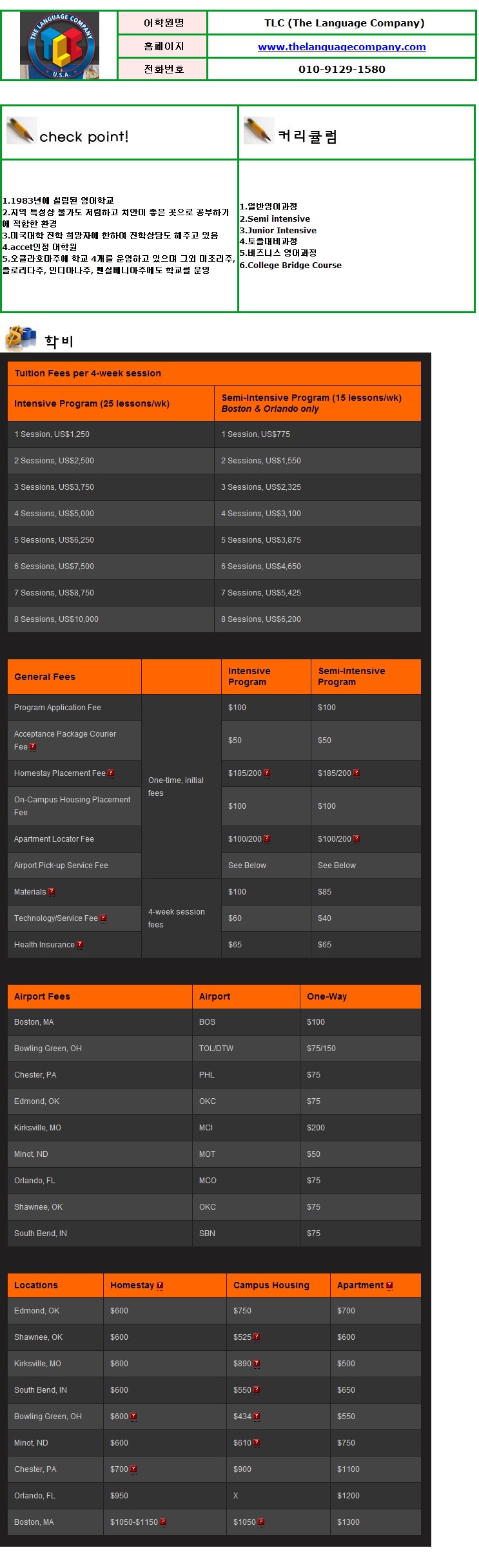Viewport: 479px width, 1568px height.
Task: Select the MCO airport code for Orlando
Action: (x=208, y=1181)
